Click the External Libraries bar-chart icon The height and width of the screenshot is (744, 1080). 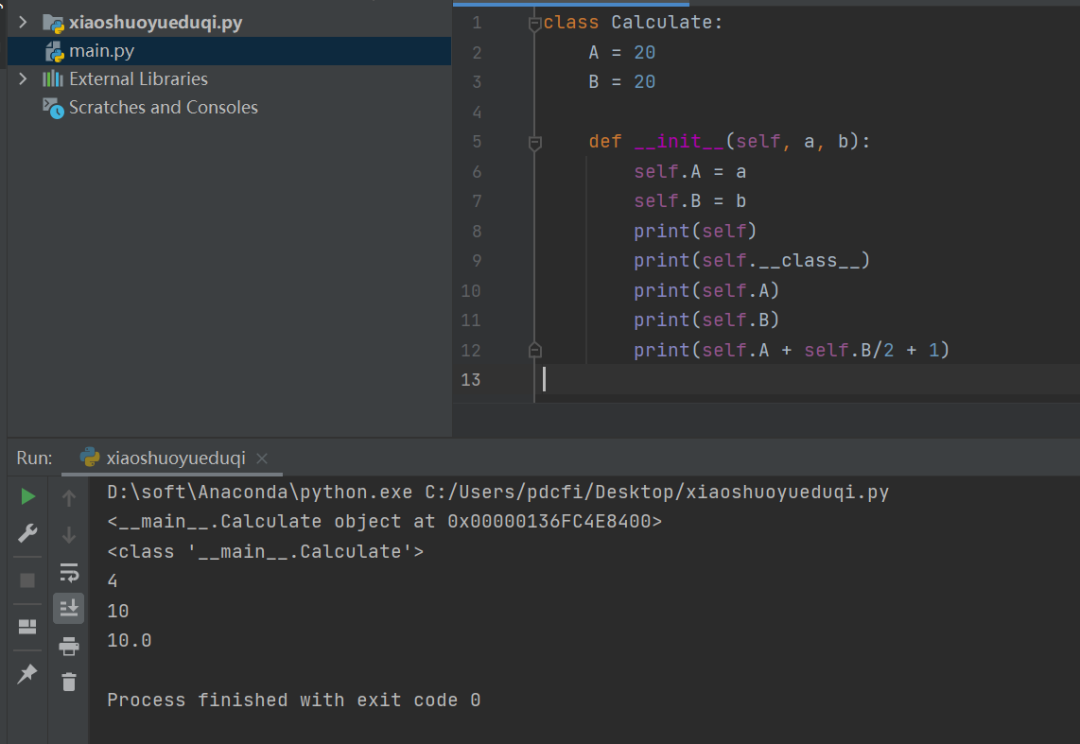53,79
